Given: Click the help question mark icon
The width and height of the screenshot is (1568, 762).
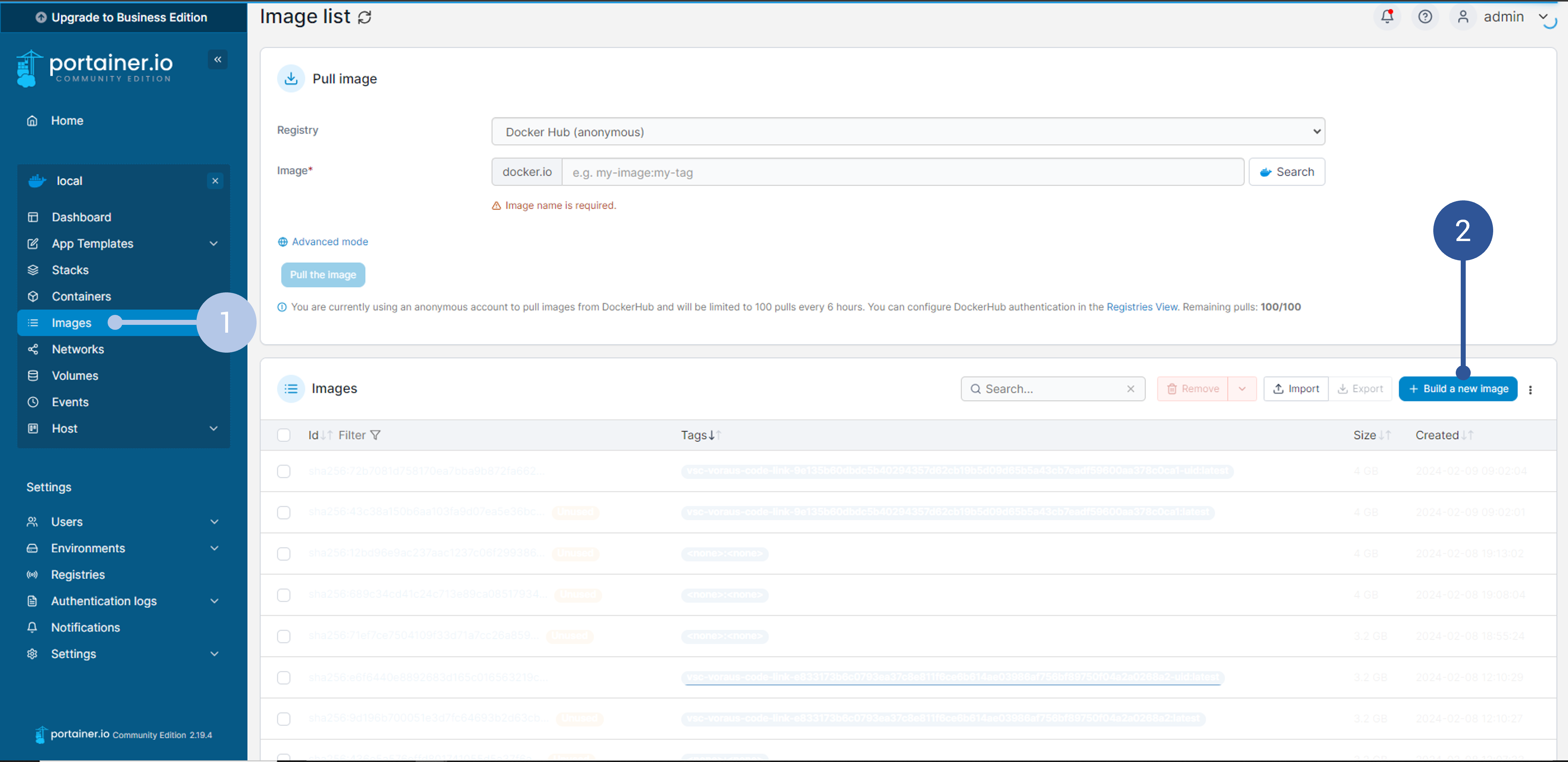Looking at the screenshot, I should 1424,16.
